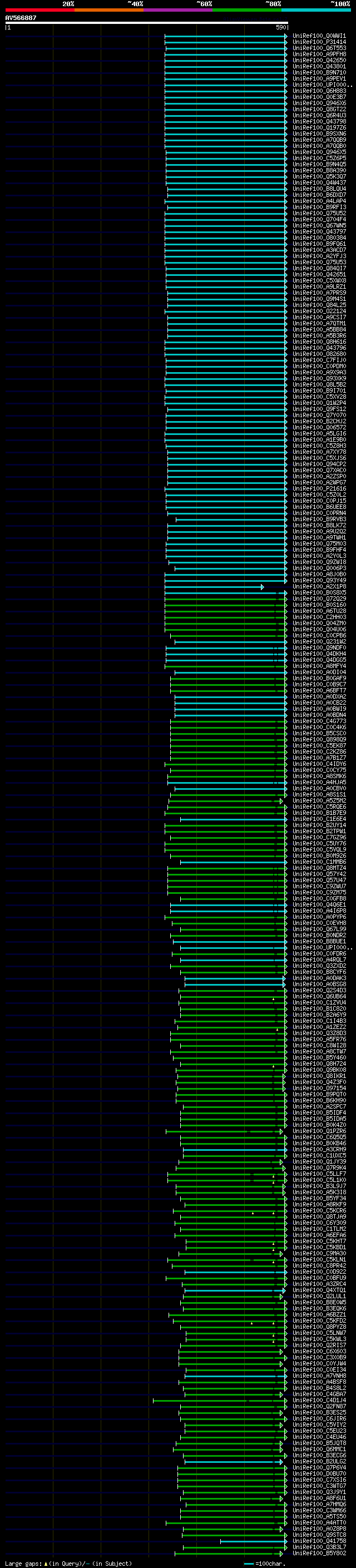Select hit label UniRef100_Q0E3B7
This screenshot has height=1568, width=356.
pos(319,97)
